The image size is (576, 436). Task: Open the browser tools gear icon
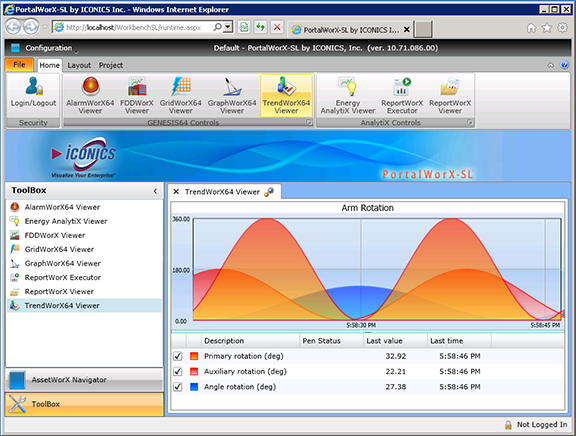[562, 28]
